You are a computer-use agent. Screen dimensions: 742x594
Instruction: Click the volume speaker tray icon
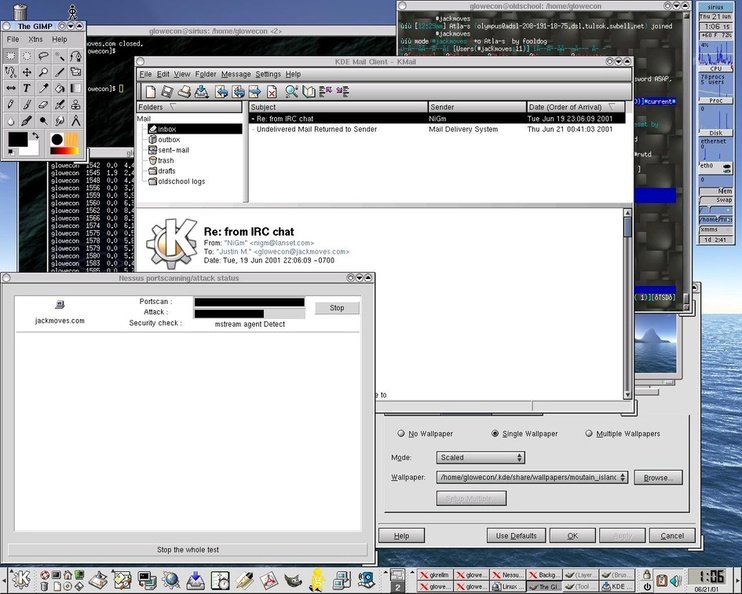click(676, 580)
